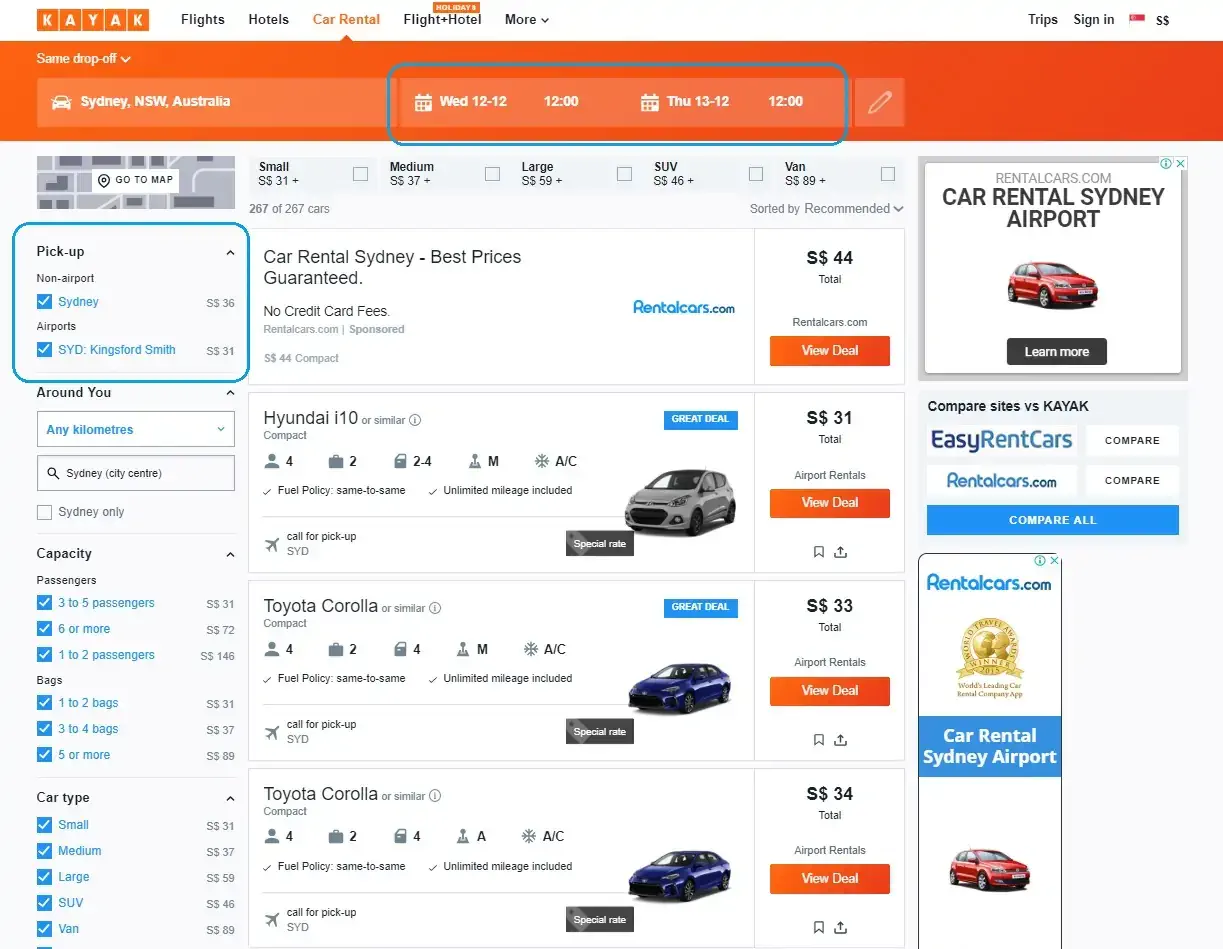1223x949 pixels.
Task: Toggle the 1 to 2 passengers filter
Action: (44, 655)
